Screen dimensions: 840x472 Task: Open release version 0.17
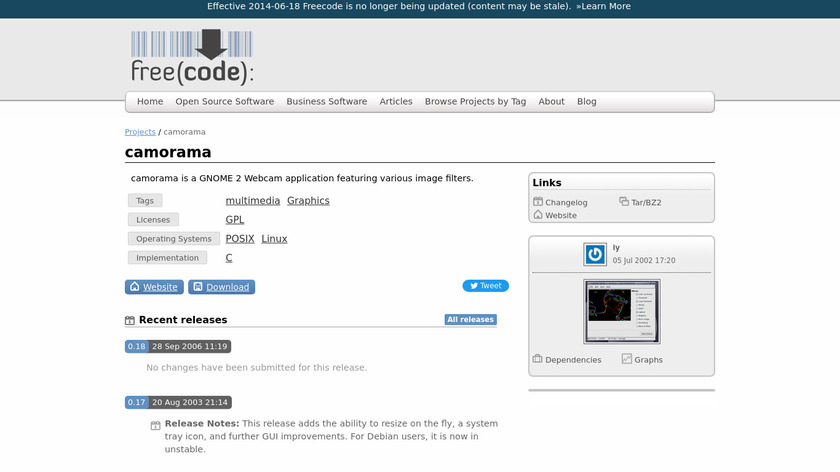[137, 402]
